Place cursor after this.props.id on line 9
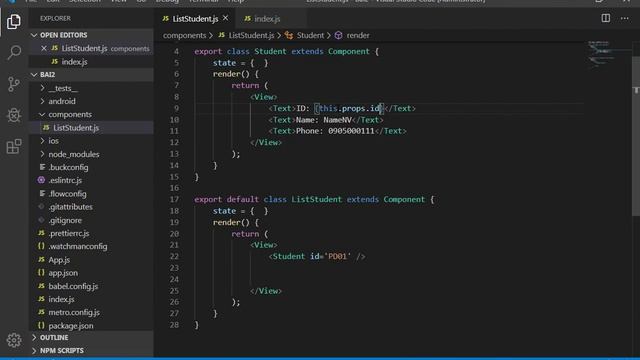Screen dimensions: 640x360 click(x=381, y=108)
